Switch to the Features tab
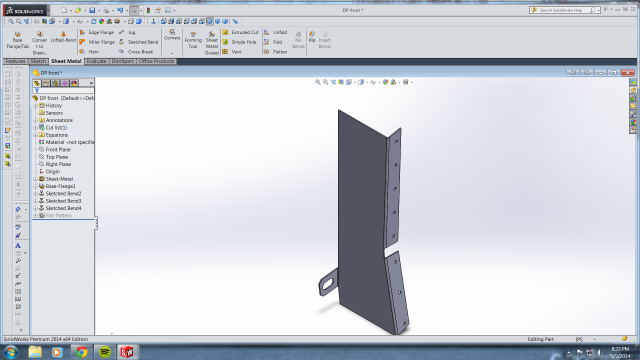Viewport: 640px width, 360px height. 15,61
